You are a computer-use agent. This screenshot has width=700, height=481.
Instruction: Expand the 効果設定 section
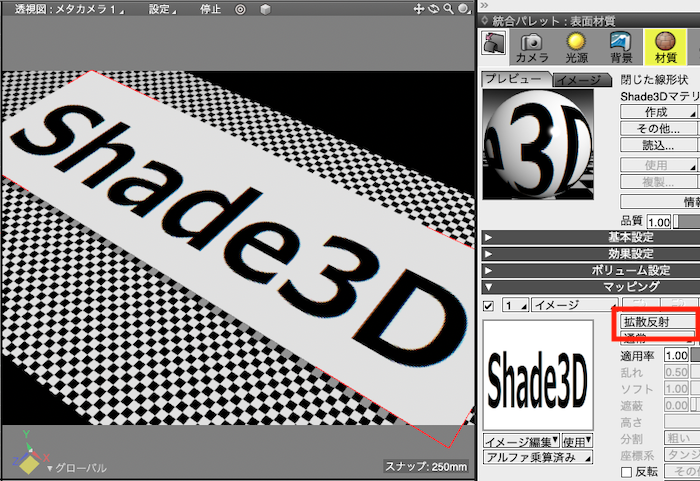point(591,254)
